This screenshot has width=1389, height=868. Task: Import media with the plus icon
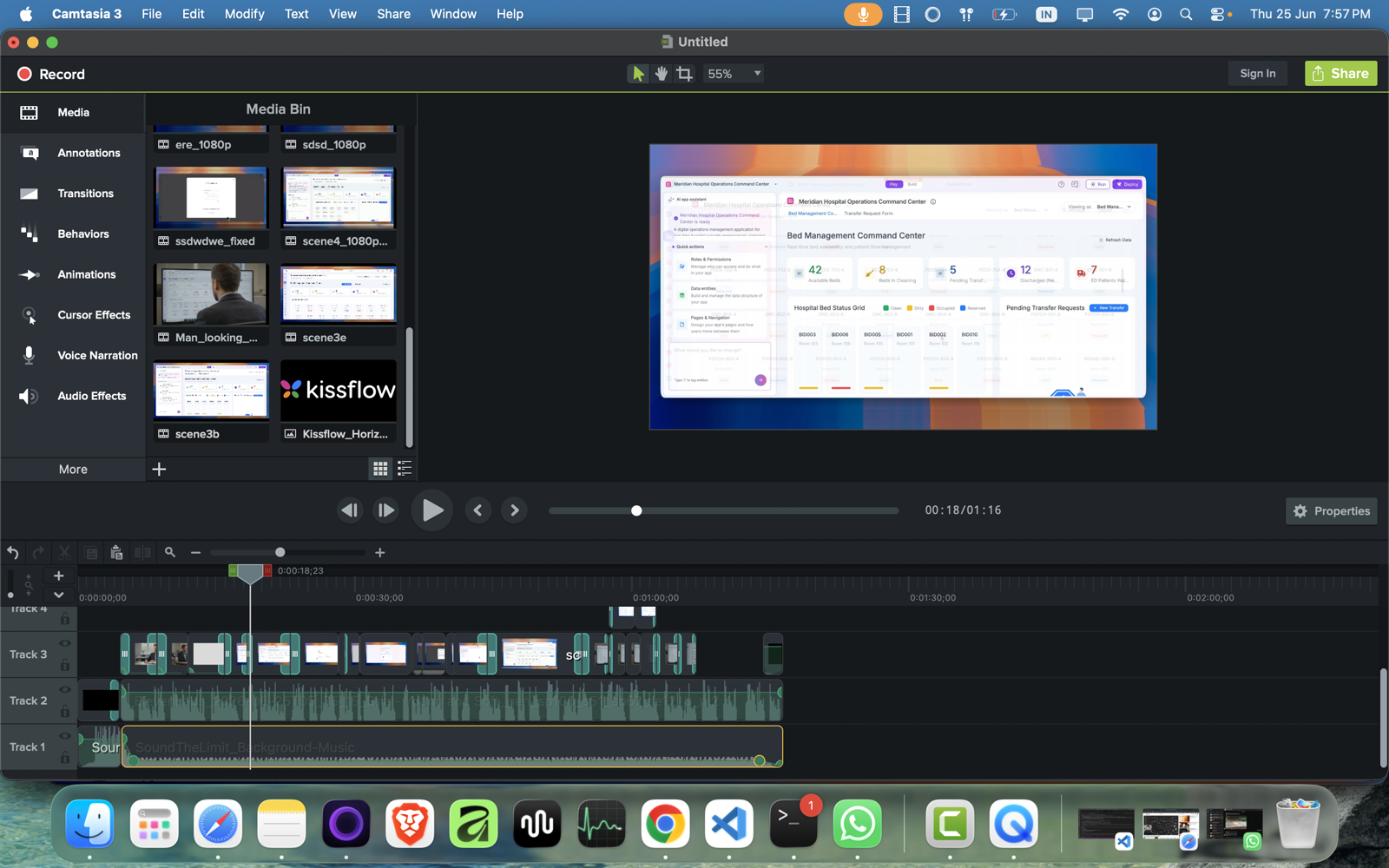tap(159, 470)
